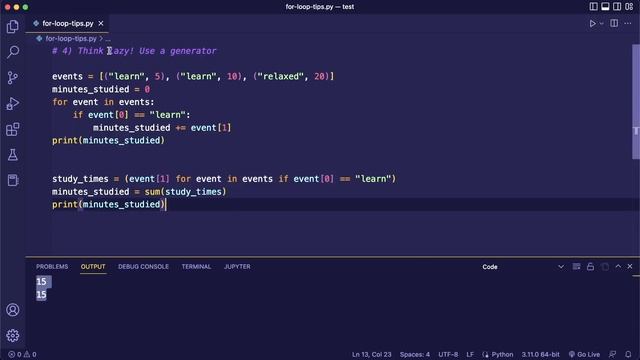Open Source Control view

(x=13, y=78)
